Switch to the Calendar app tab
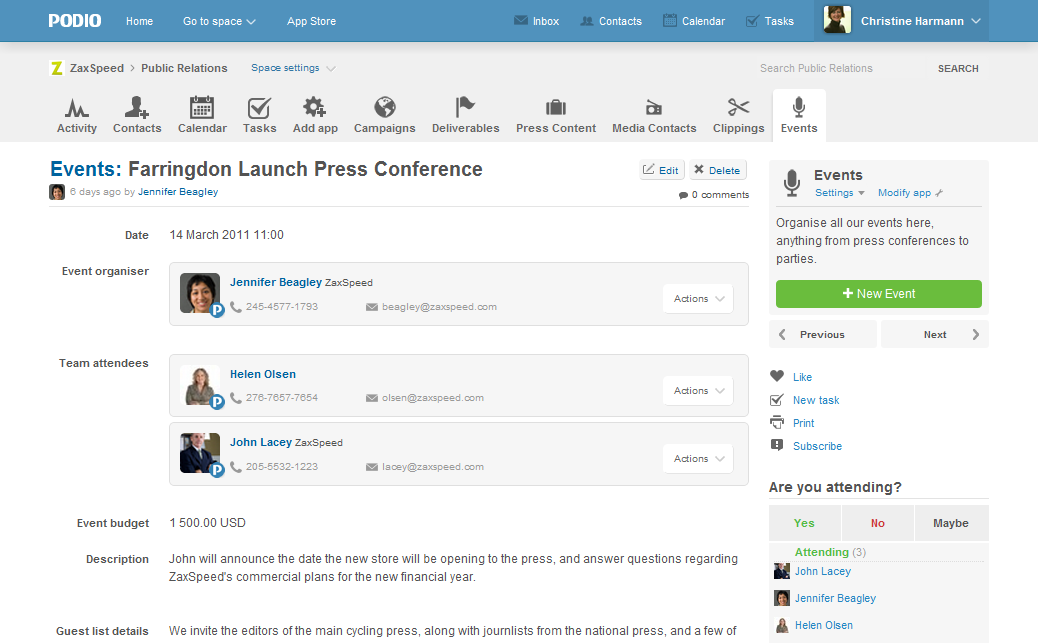The image size is (1038, 644). pos(202,115)
